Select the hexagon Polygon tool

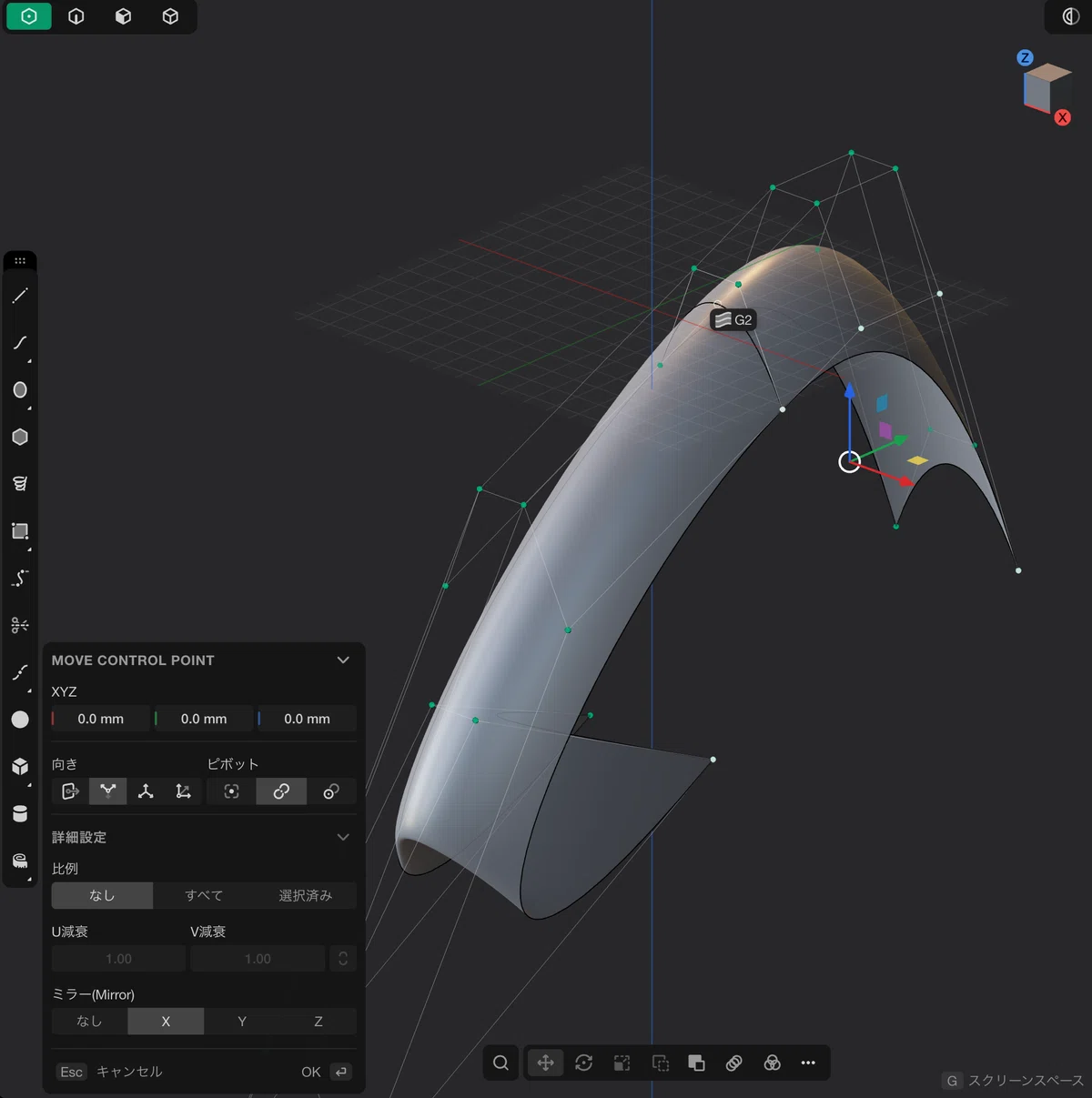tap(20, 437)
